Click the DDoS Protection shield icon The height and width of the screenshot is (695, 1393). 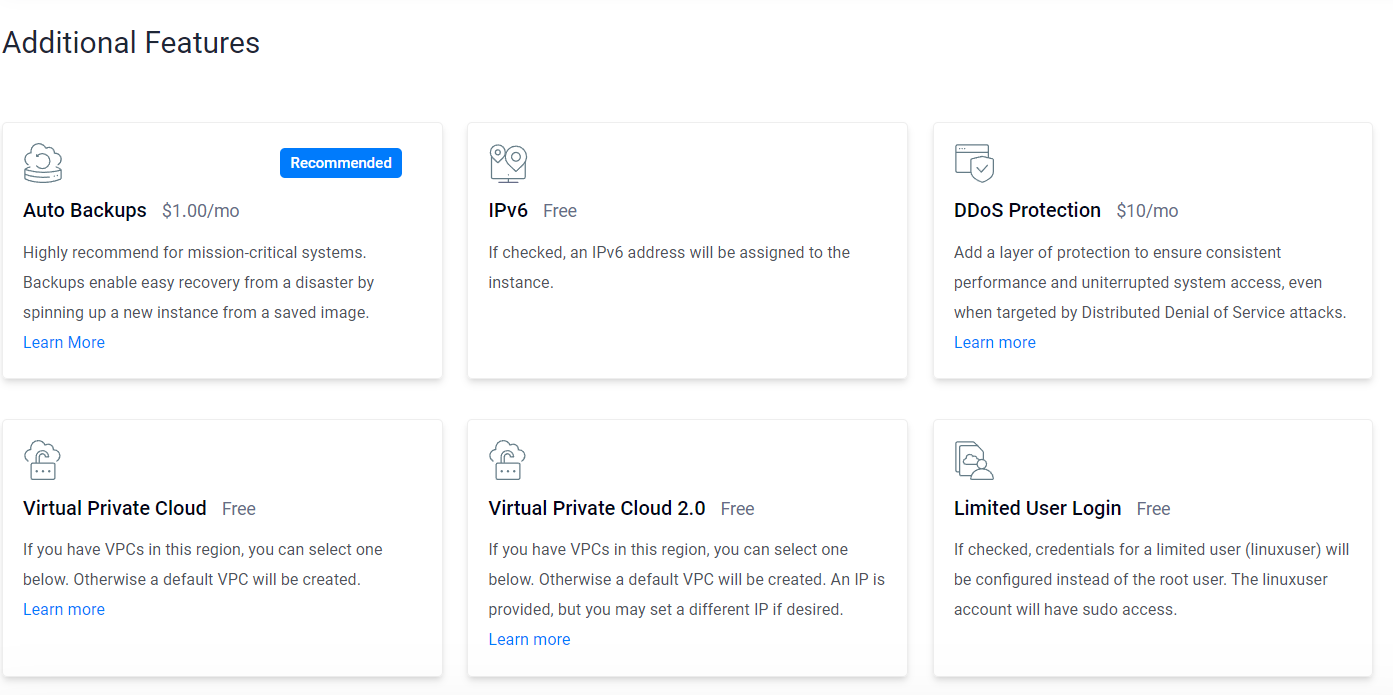click(974, 163)
